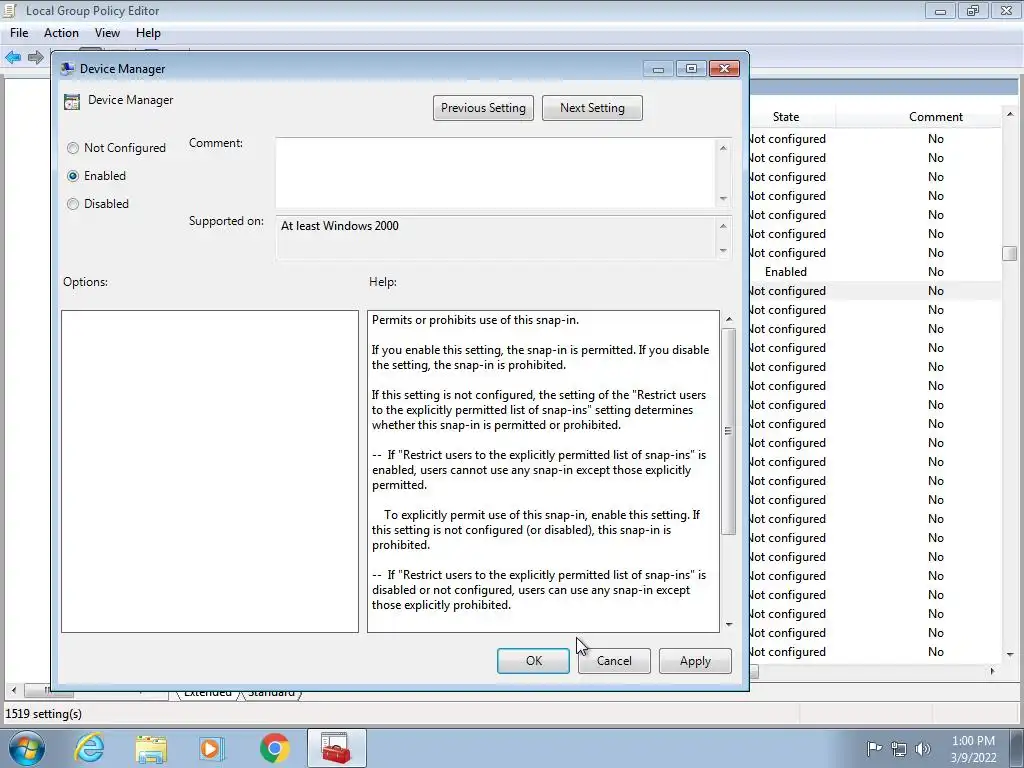Switch to the Standard tab
The width and height of the screenshot is (1024, 768).
pos(271,693)
